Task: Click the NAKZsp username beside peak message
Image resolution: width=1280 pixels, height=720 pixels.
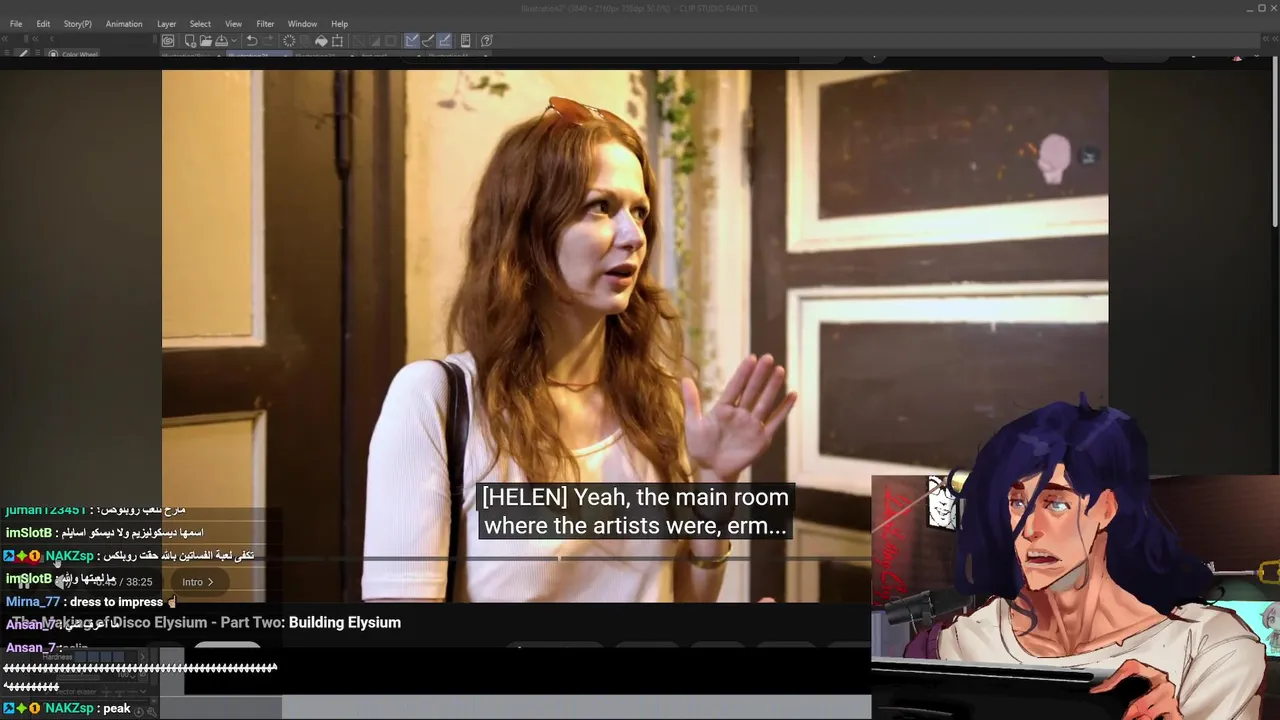Action: click(71, 708)
